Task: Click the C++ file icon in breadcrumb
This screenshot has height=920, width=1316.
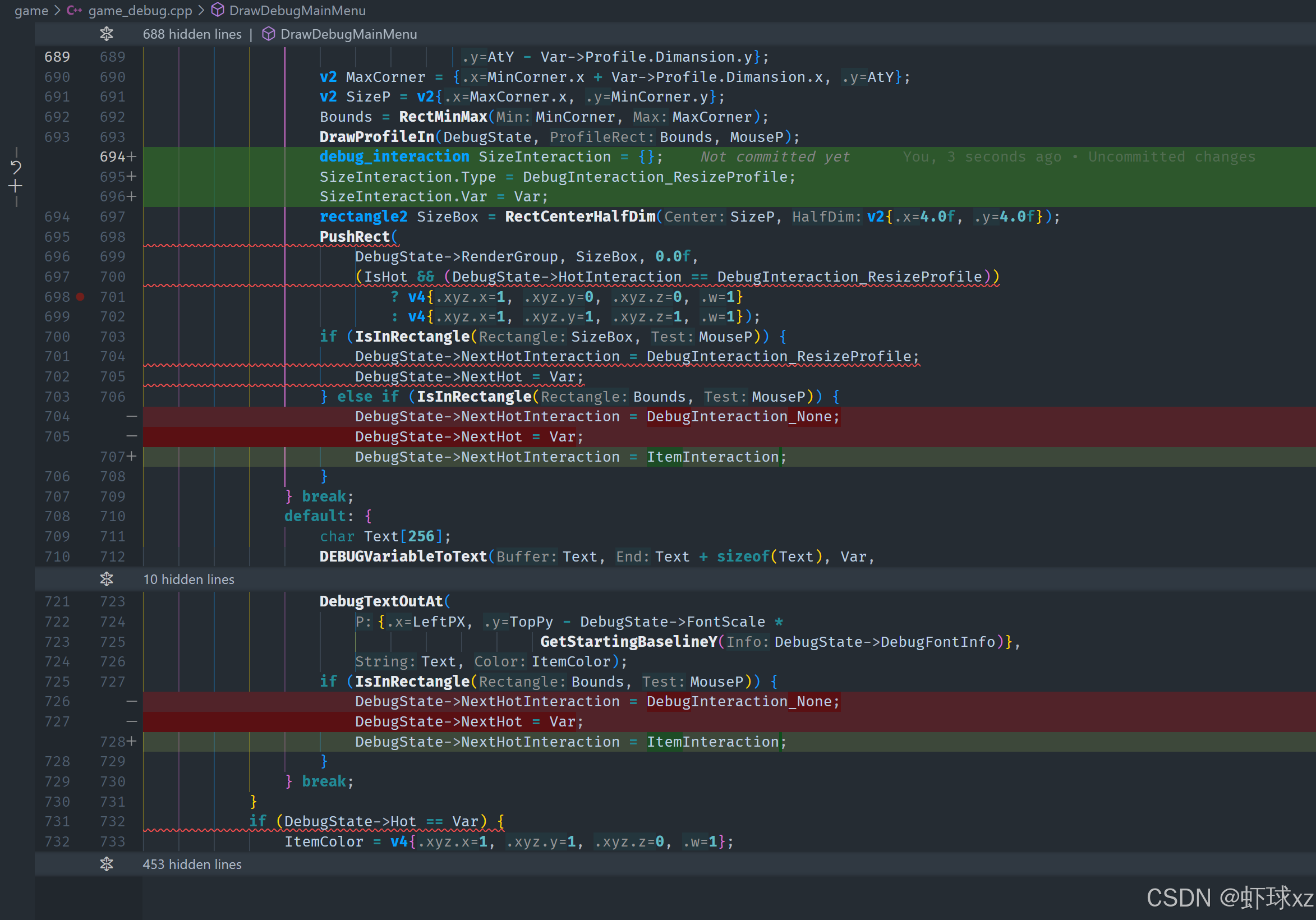Action: pyautogui.click(x=74, y=10)
